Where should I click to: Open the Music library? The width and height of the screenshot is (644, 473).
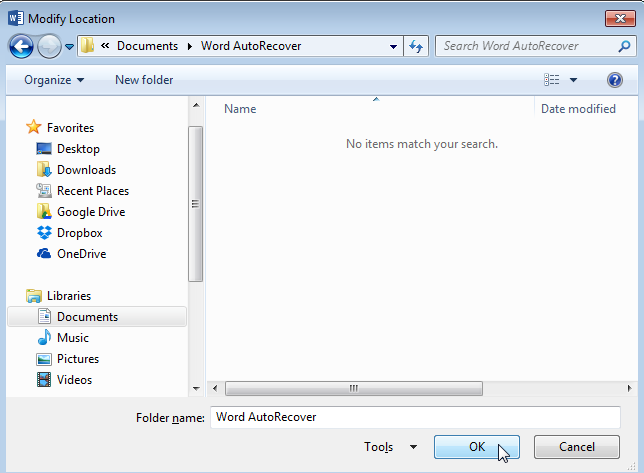[x=72, y=338]
